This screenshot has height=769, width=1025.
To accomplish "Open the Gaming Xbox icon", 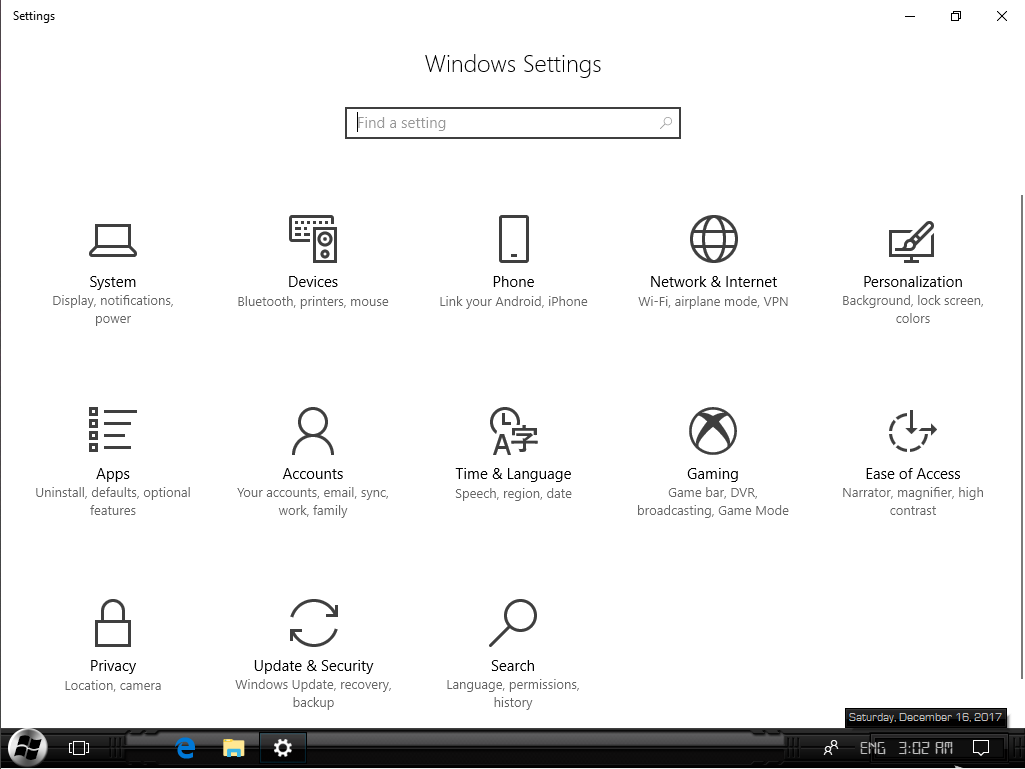I will tap(713, 431).
